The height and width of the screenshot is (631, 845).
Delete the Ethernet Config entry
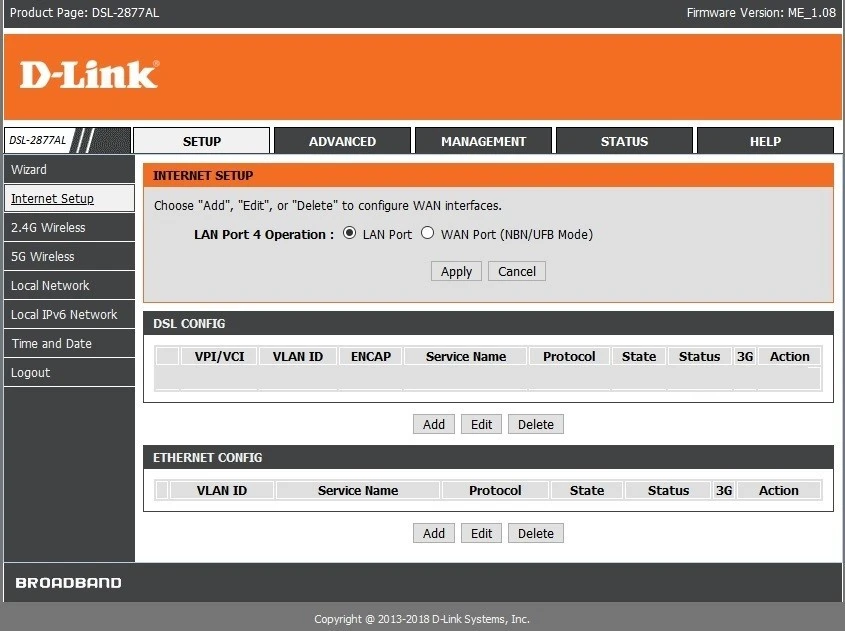(x=536, y=533)
